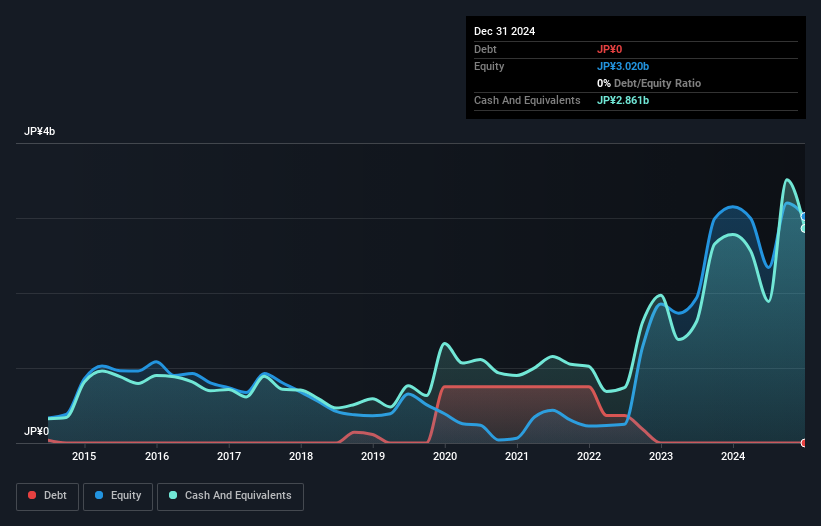Select the teal Cash endpoint marker on chart
Image resolution: width=821 pixels, height=526 pixels.
(804, 228)
